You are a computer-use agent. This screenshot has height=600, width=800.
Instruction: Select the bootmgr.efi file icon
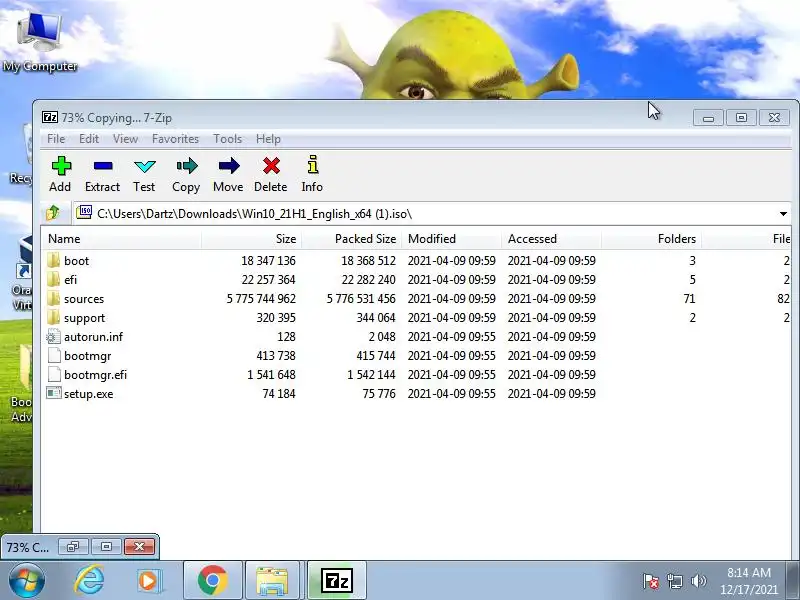tap(54, 374)
